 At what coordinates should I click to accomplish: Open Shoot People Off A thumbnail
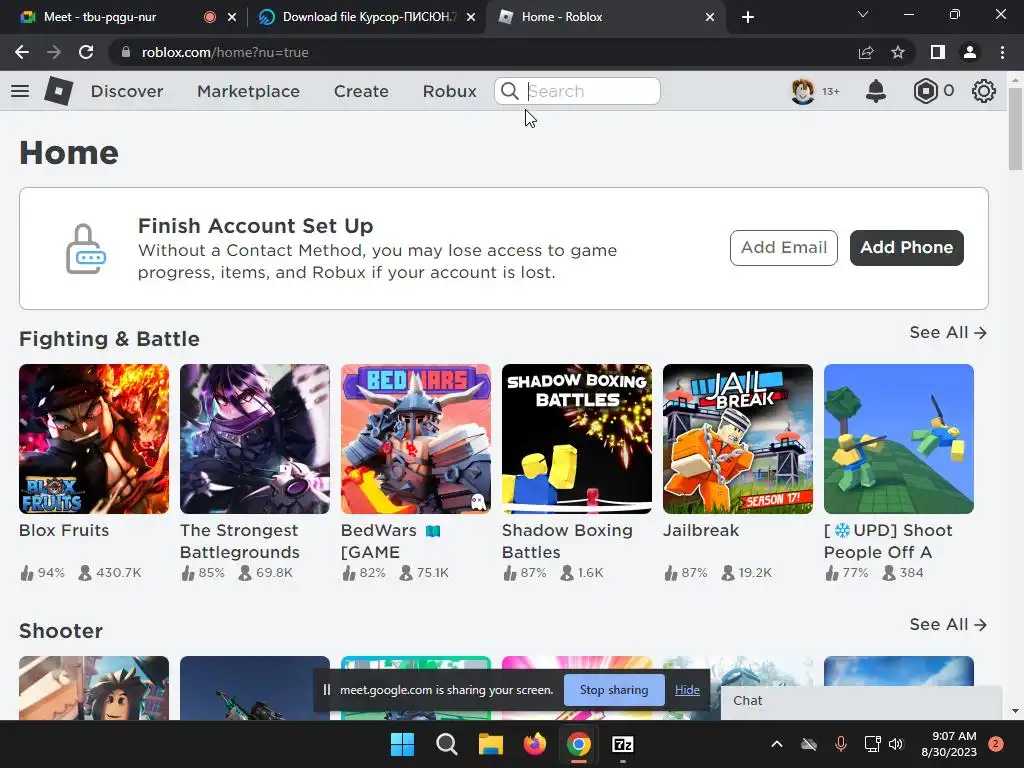(x=899, y=439)
